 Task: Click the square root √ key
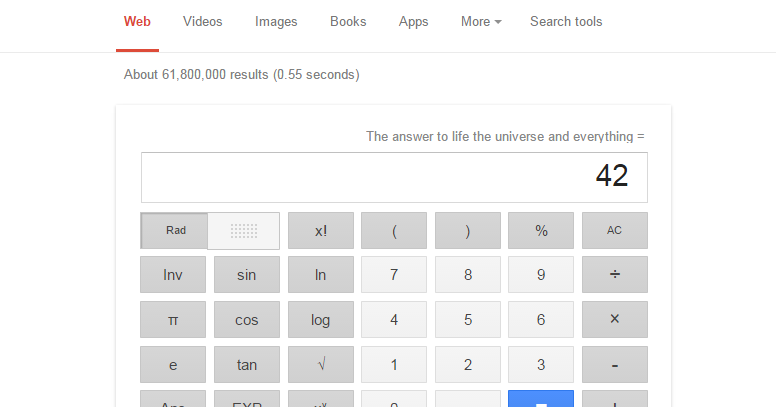320,365
